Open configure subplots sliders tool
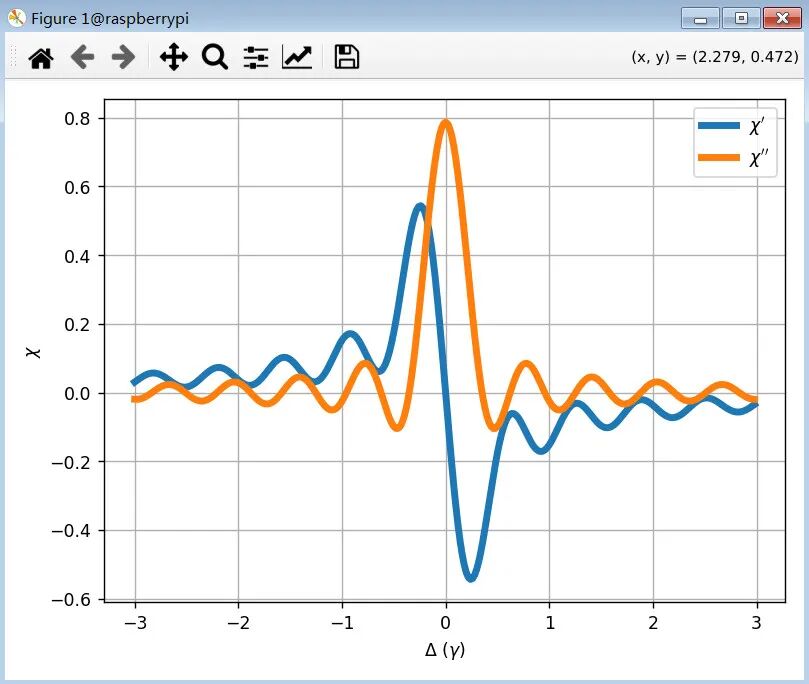This screenshot has height=684, width=809. 256,57
